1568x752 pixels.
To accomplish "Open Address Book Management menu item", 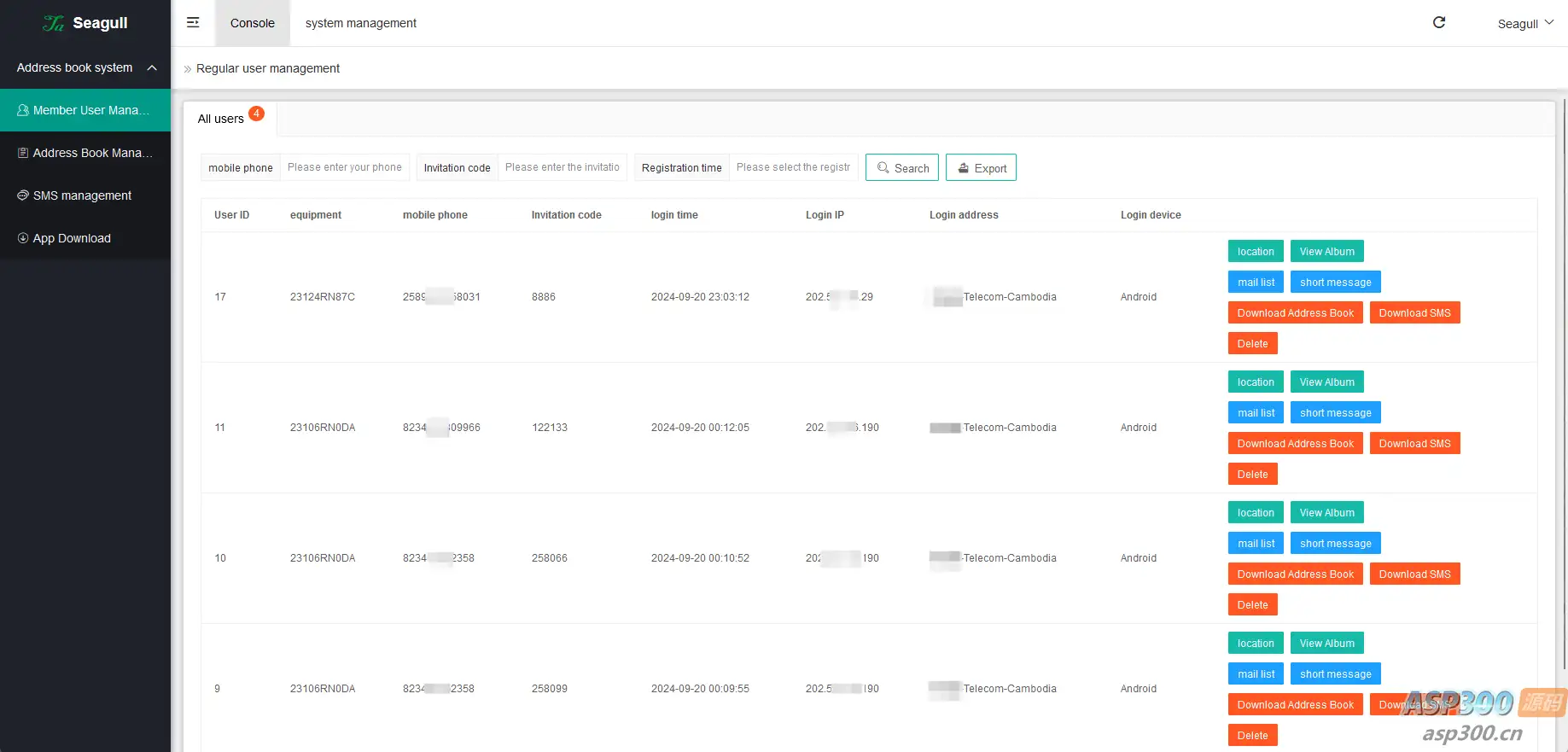I will [85, 153].
